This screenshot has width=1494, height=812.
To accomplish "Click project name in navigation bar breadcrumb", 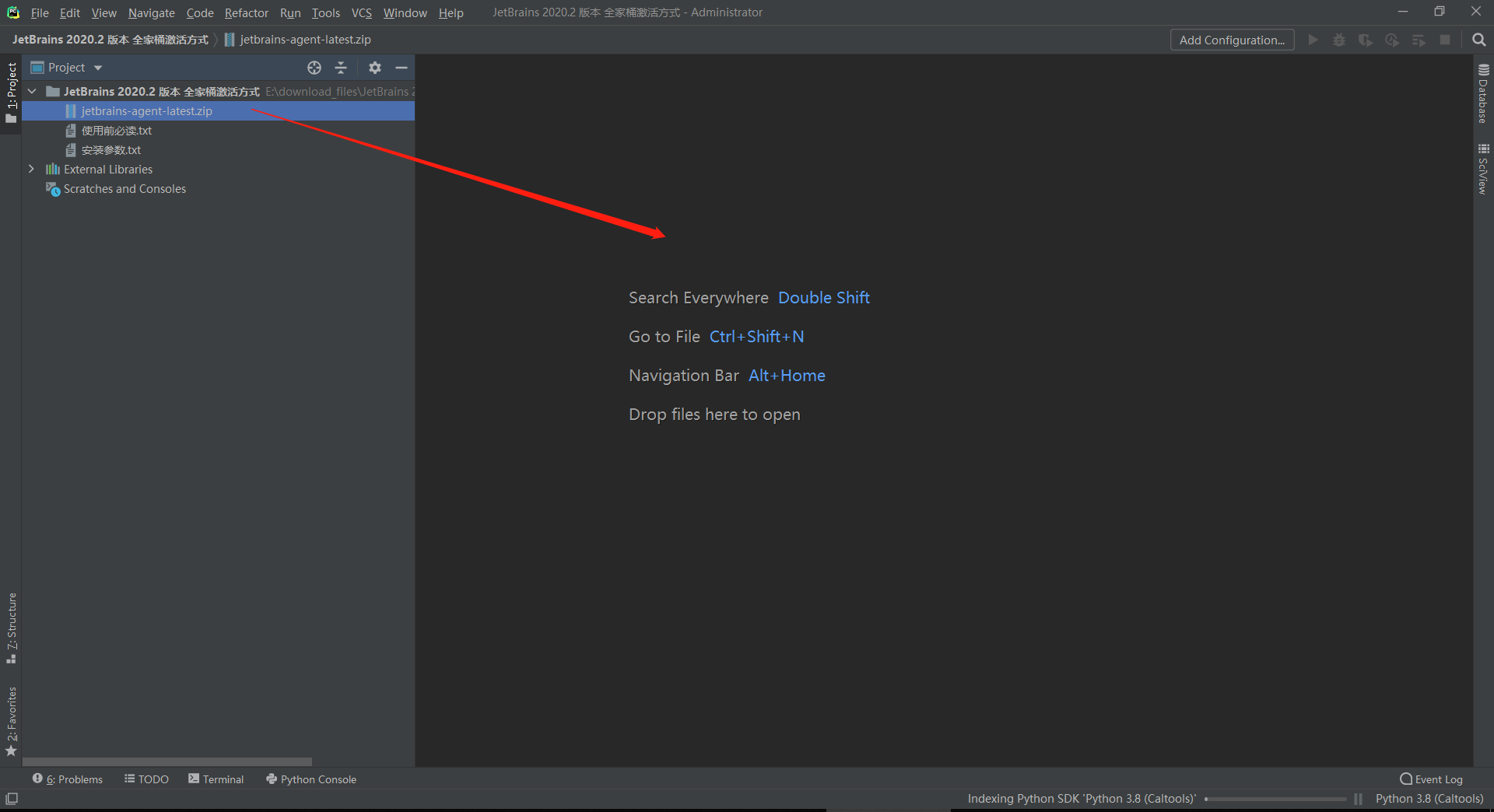I will 110,40.
